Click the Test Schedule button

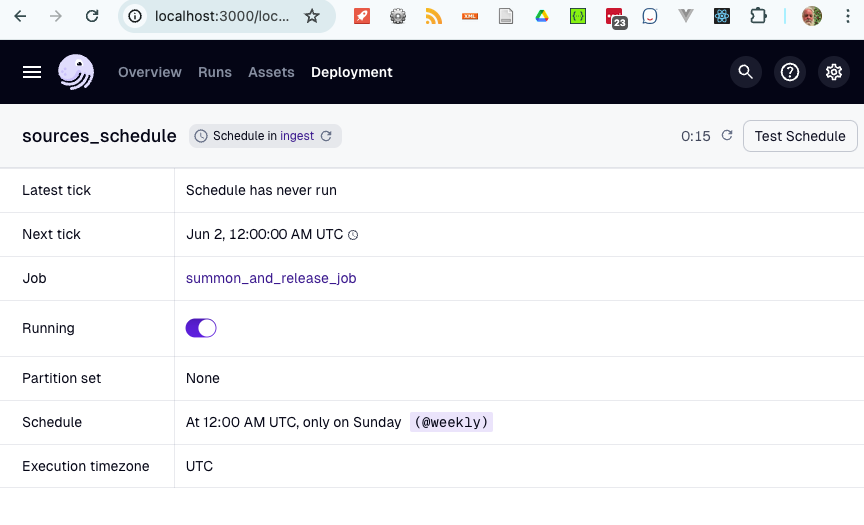pyautogui.click(x=800, y=136)
